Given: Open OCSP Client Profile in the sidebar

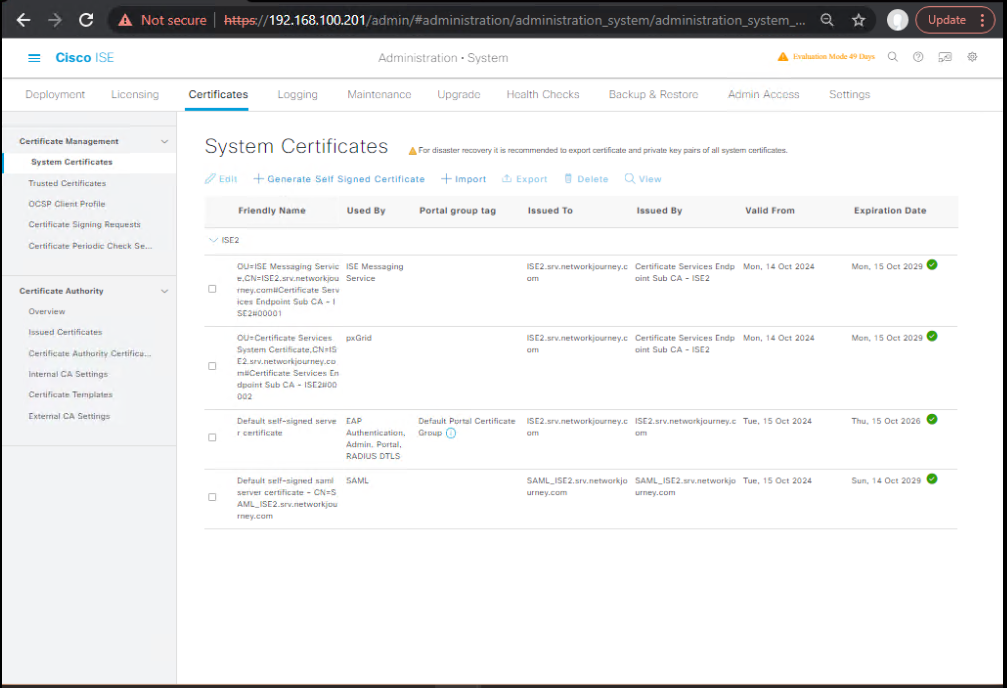Looking at the screenshot, I should coord(67,204).
